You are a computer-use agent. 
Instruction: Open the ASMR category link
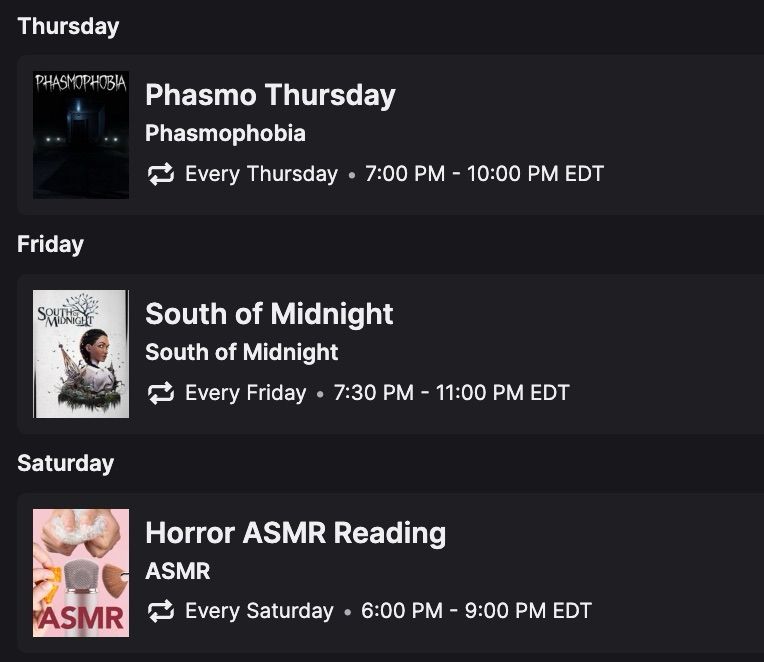[x=178, y=571]
